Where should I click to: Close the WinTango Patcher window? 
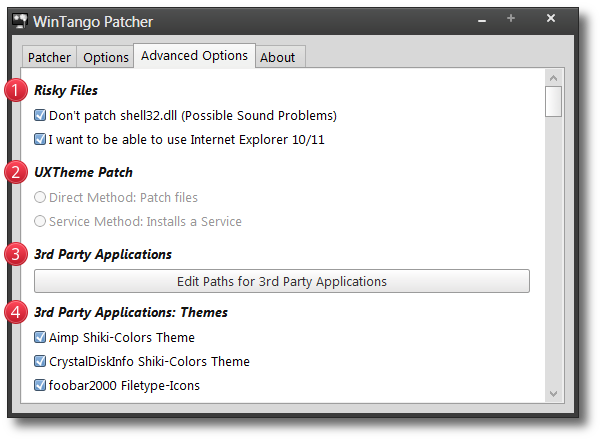pos(551,18)
